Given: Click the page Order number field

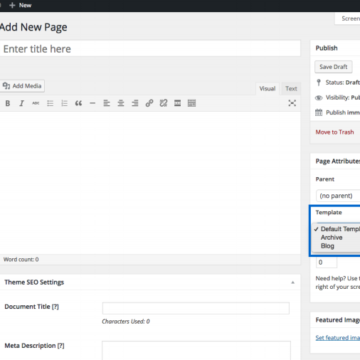Looking at the screenshot, I should [326, 262].
